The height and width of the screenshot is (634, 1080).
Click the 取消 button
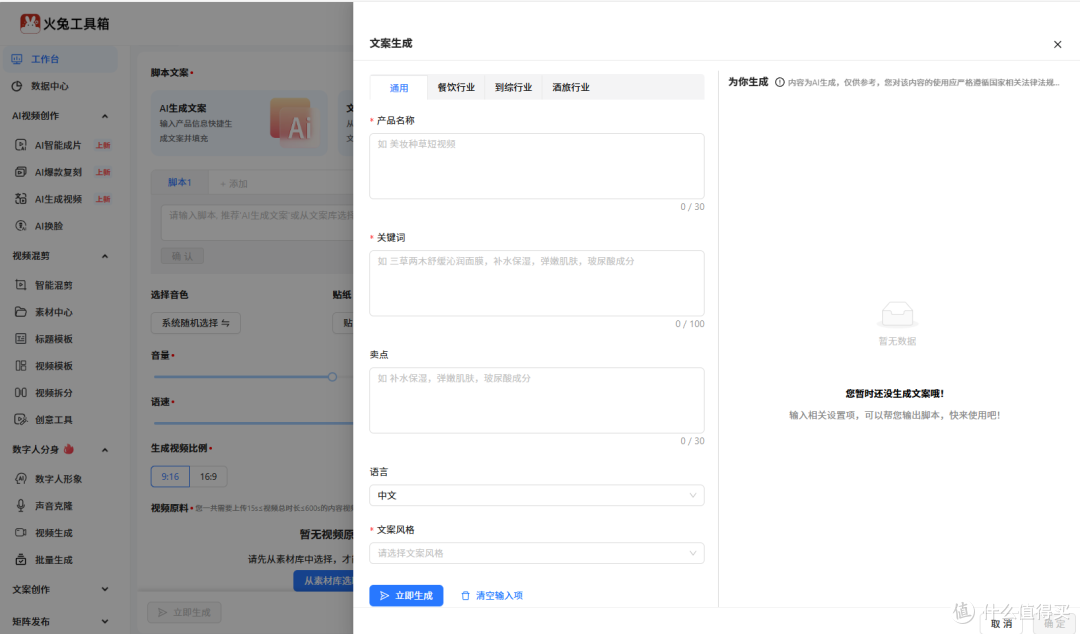pyautogui.click(x=1001, y=624)
